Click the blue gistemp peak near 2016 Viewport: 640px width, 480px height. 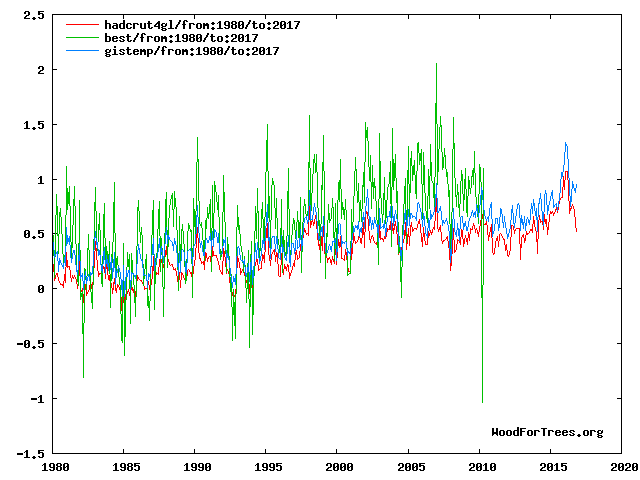pyautogui.click(x=565, y=144)
